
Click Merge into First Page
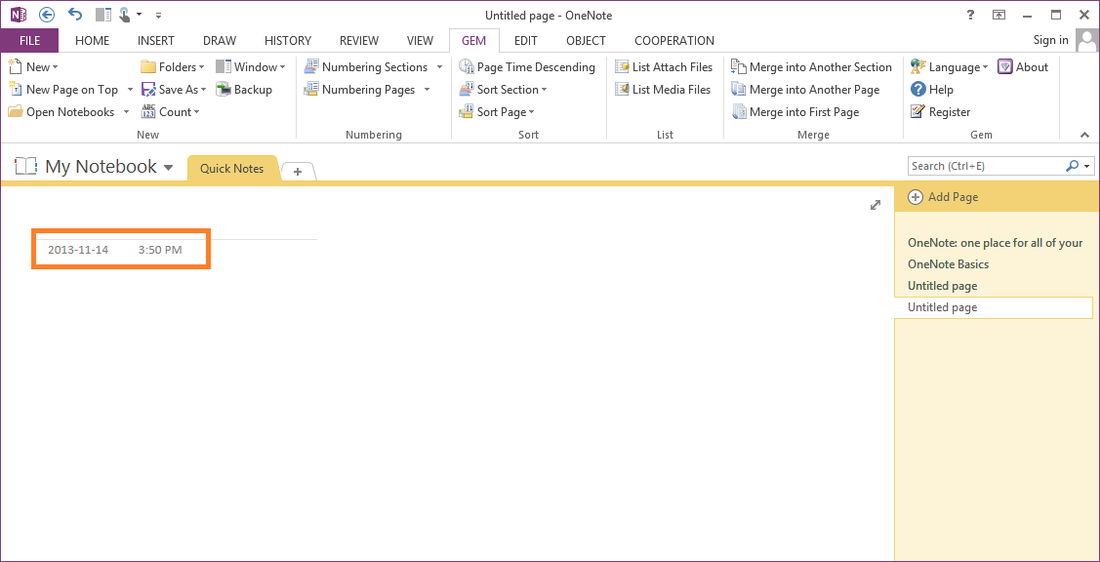(796, 112)
